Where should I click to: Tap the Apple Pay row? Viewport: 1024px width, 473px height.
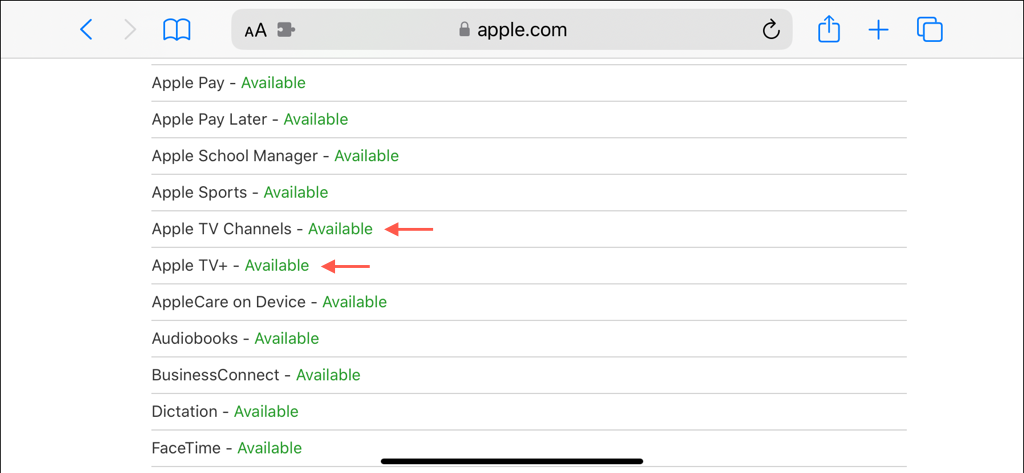229,83
